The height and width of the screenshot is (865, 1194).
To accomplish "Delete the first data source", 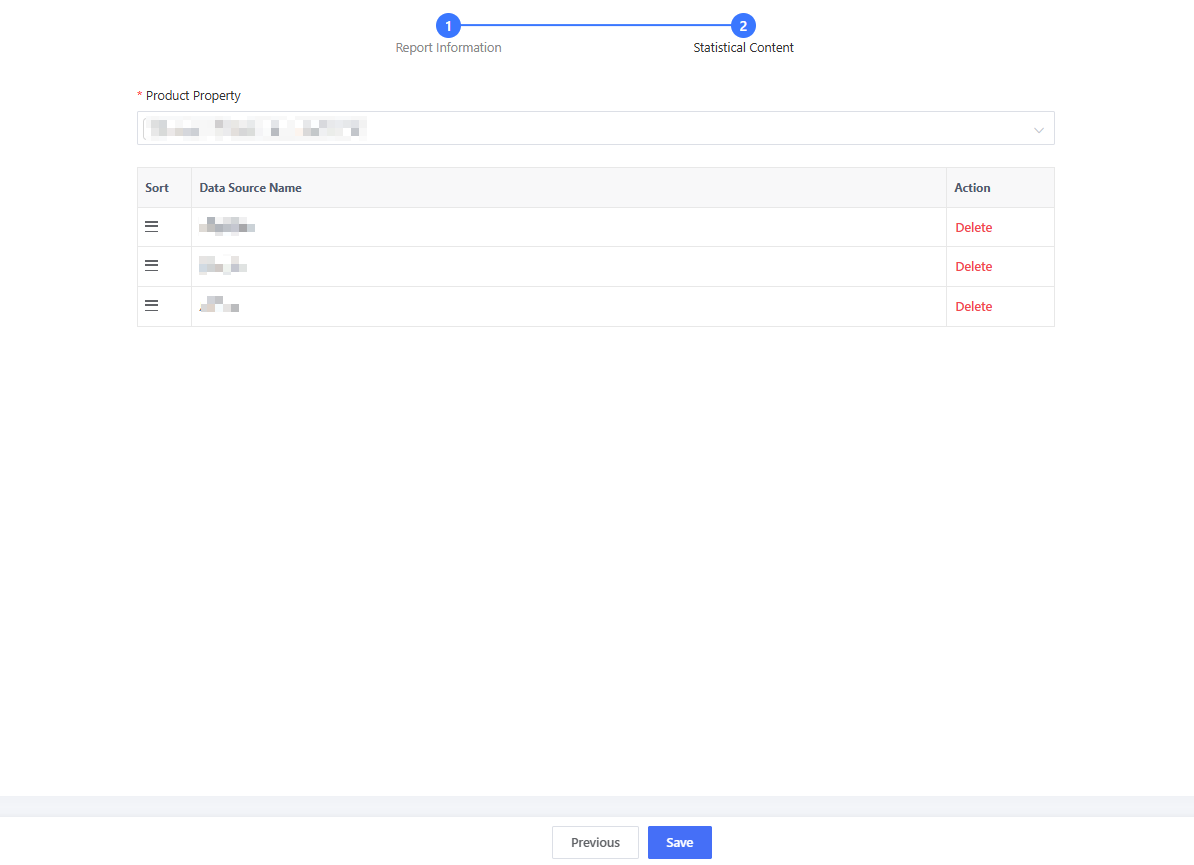I will [x=973, y=228].
